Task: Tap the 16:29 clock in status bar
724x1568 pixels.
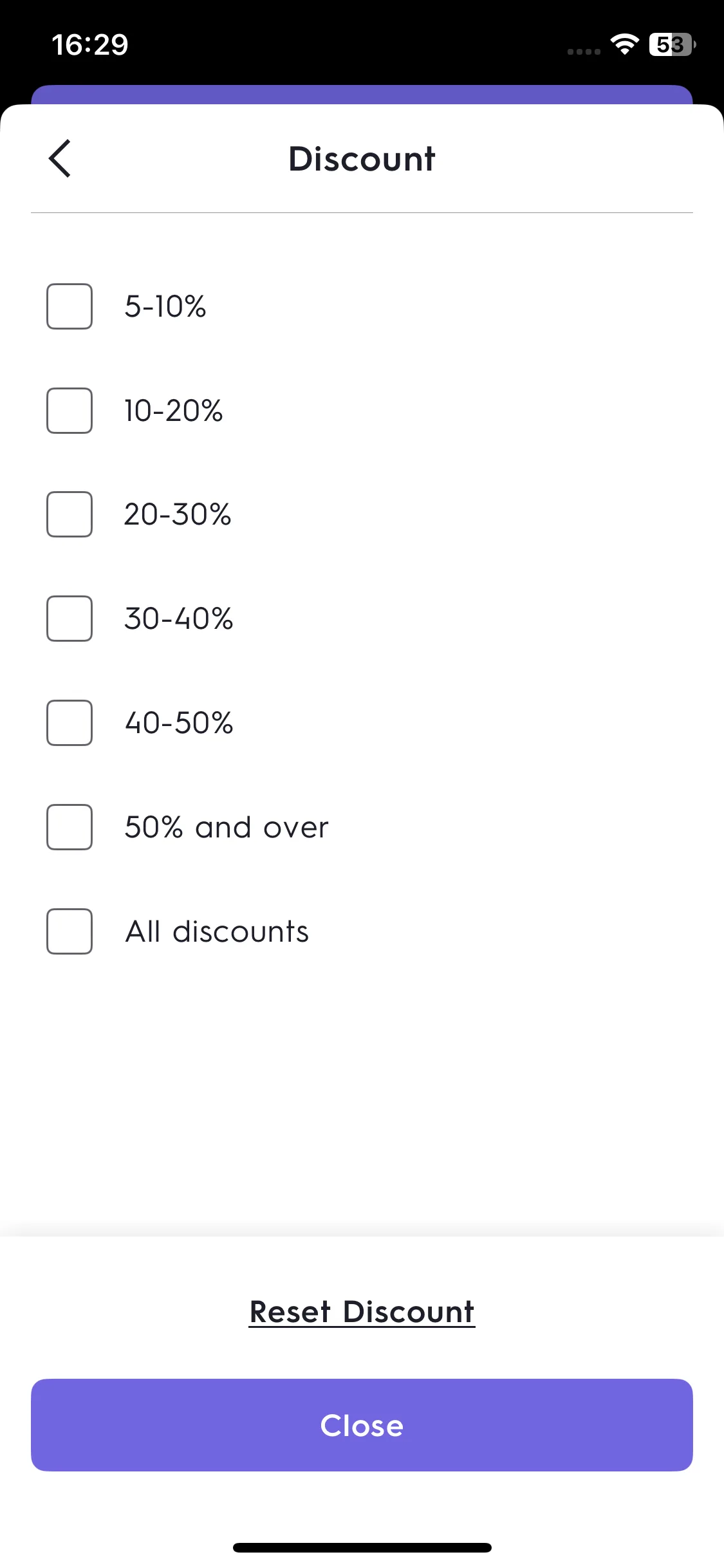Action: [90, 45]
